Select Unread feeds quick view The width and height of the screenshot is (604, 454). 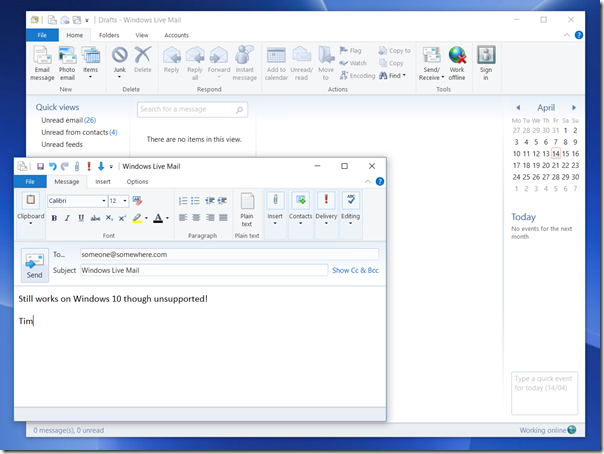62,144
